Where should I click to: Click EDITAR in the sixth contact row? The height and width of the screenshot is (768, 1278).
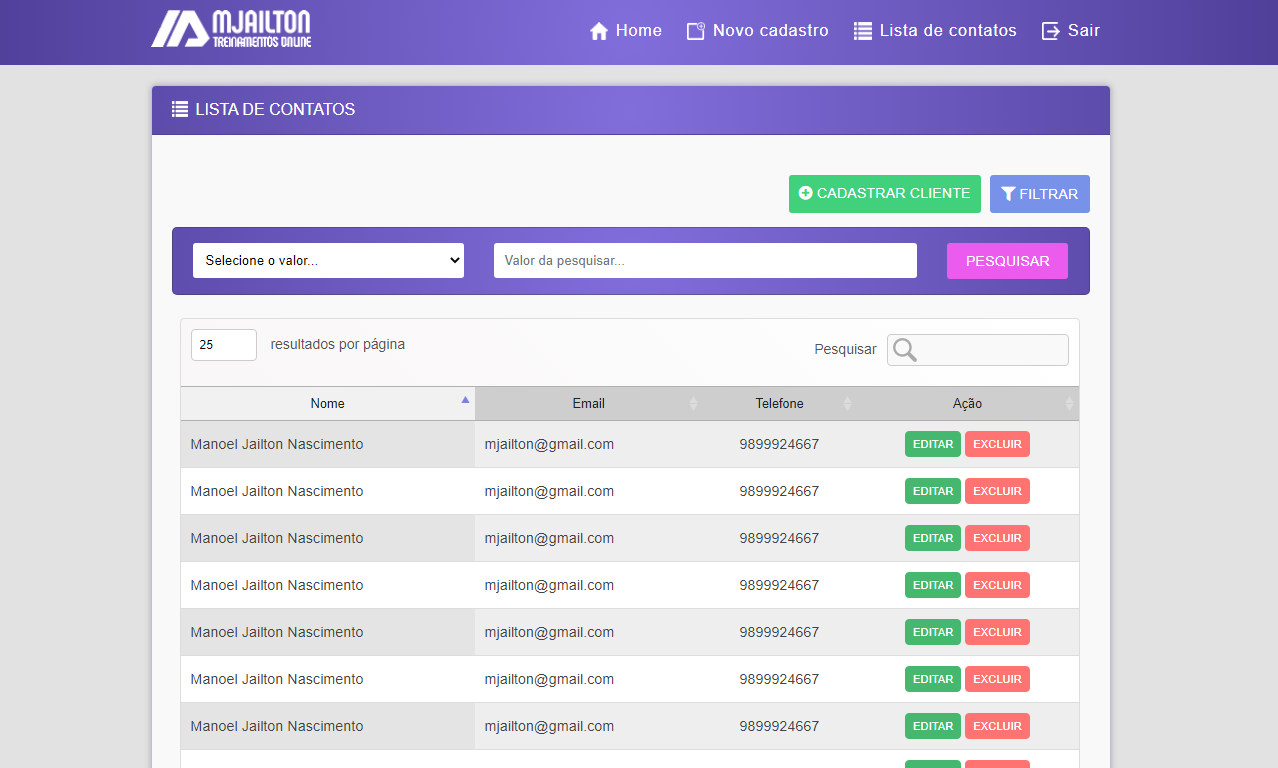coord(933,679)
